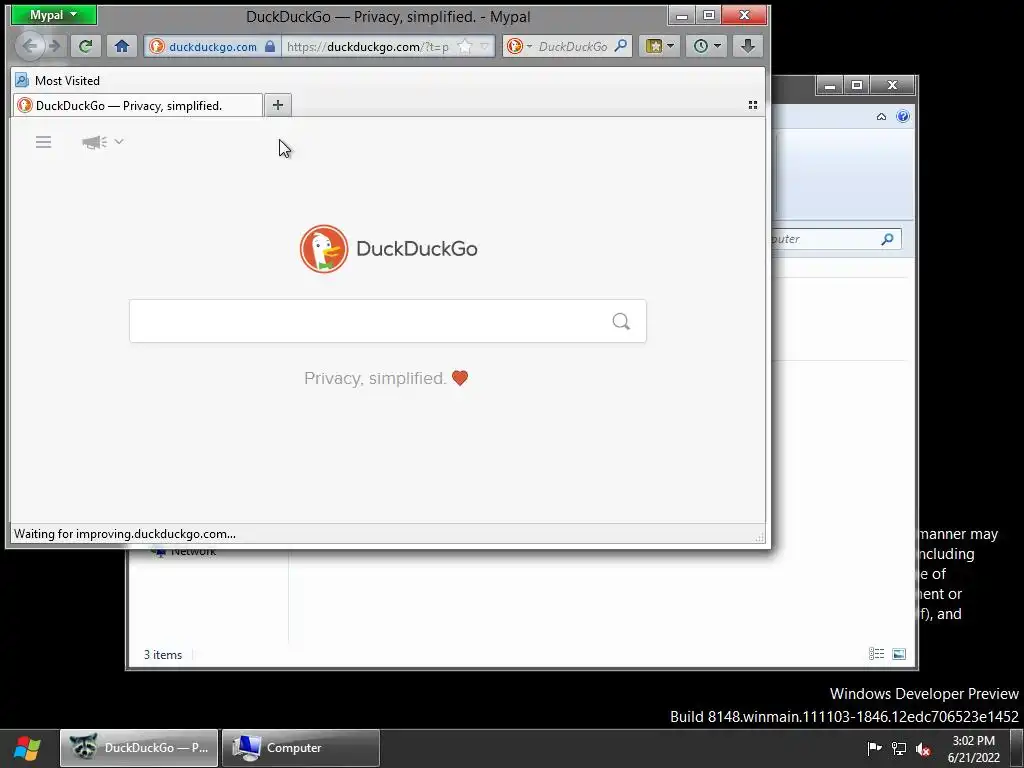The image size is (1024, 768).
Task: Minimize the Computer window
Action: pos(830,85)
